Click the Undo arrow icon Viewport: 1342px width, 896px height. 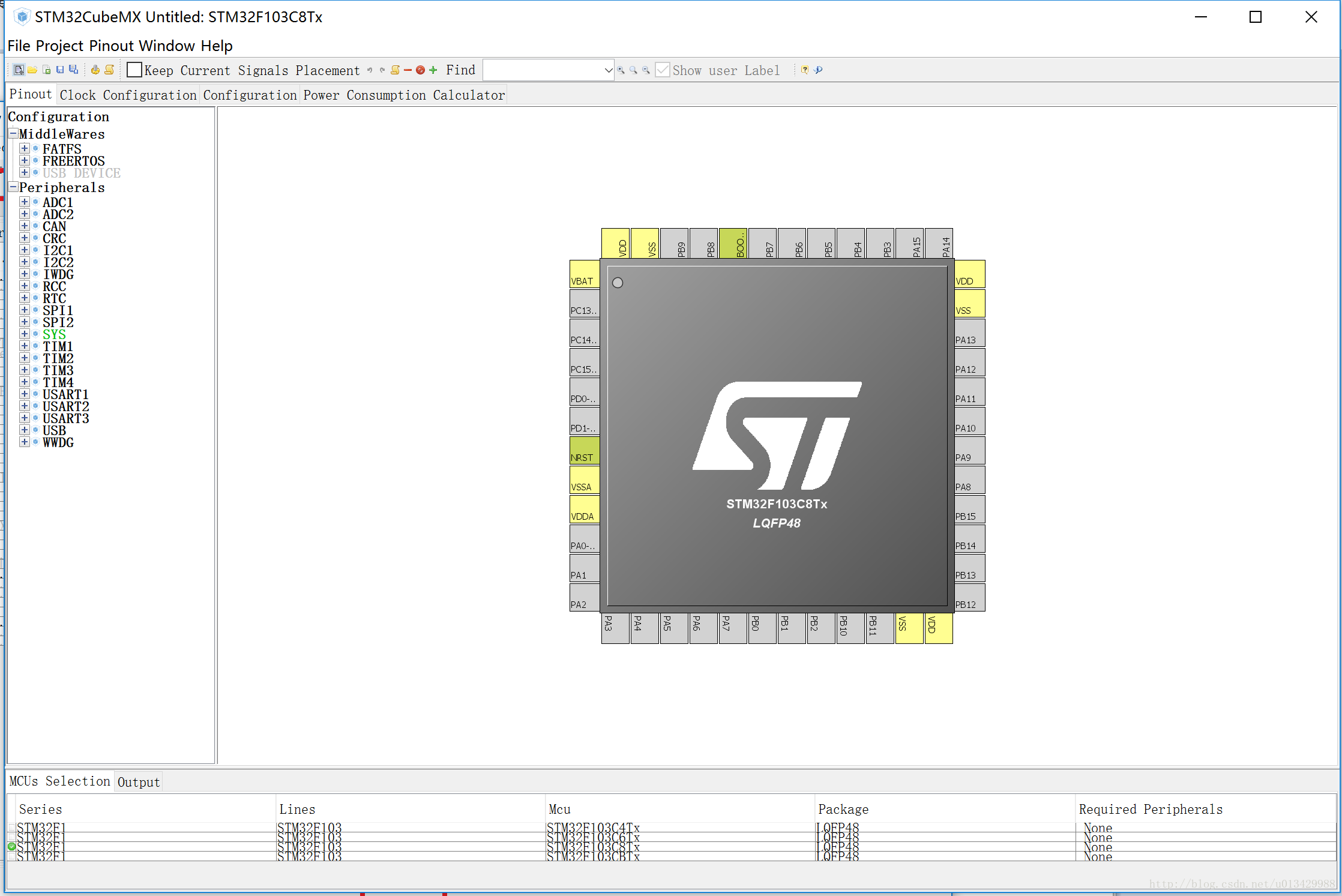click(x=370, y=70)
